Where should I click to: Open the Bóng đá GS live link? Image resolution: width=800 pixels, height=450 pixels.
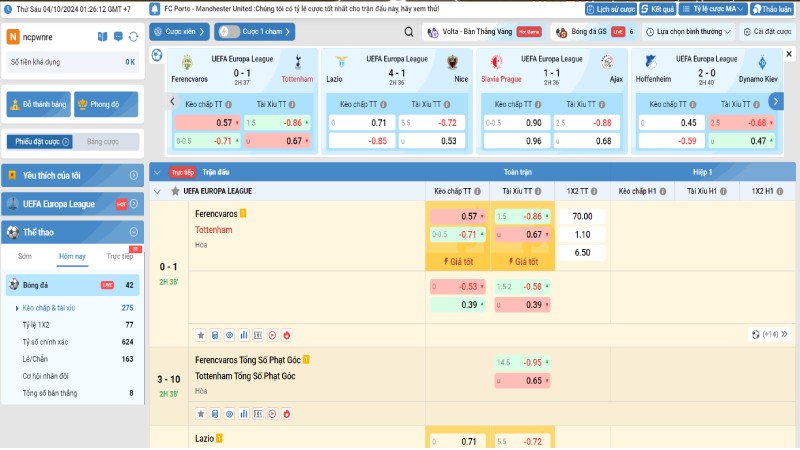click(594, 32)
